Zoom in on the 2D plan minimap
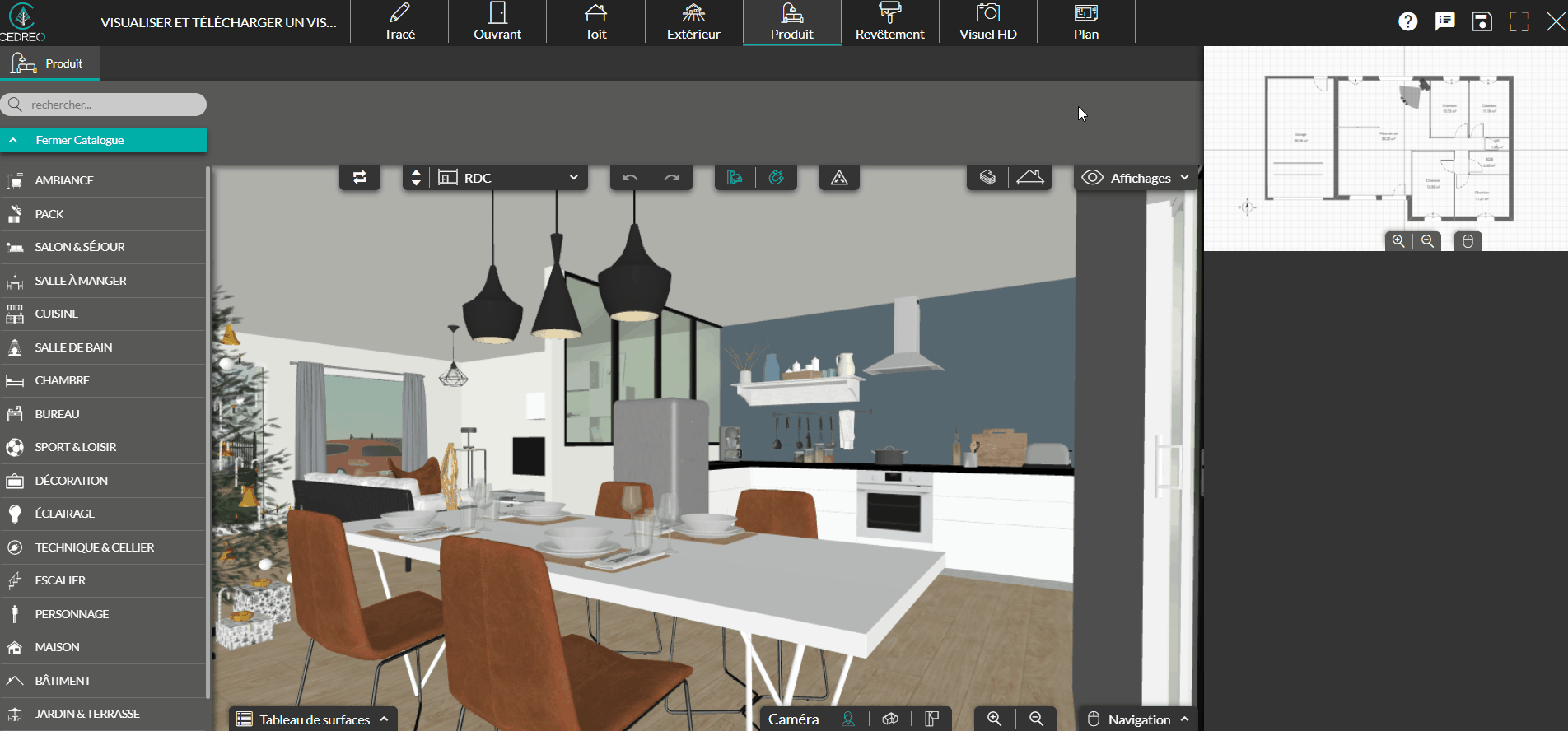 click(1398, 241)
